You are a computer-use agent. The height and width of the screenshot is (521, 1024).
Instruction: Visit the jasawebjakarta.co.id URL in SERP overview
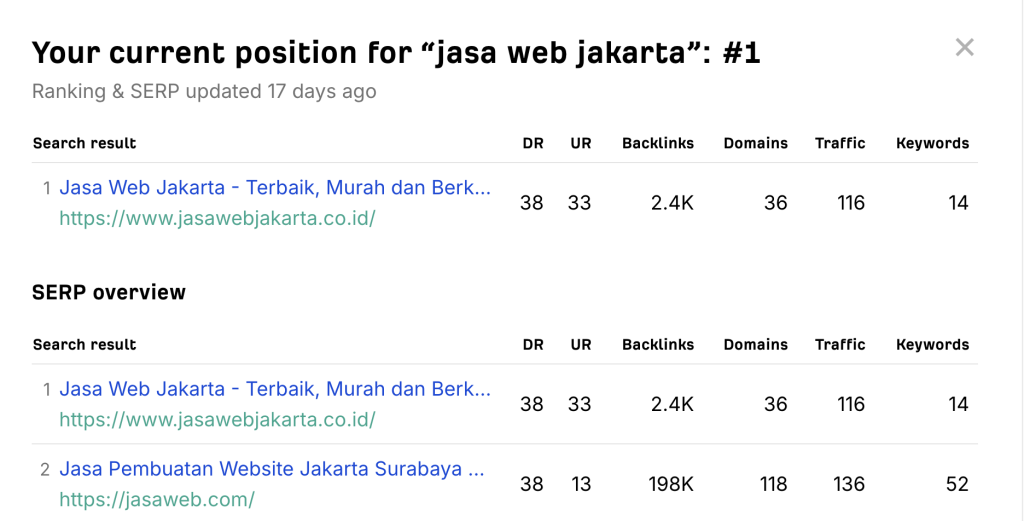tap(217, 419)
